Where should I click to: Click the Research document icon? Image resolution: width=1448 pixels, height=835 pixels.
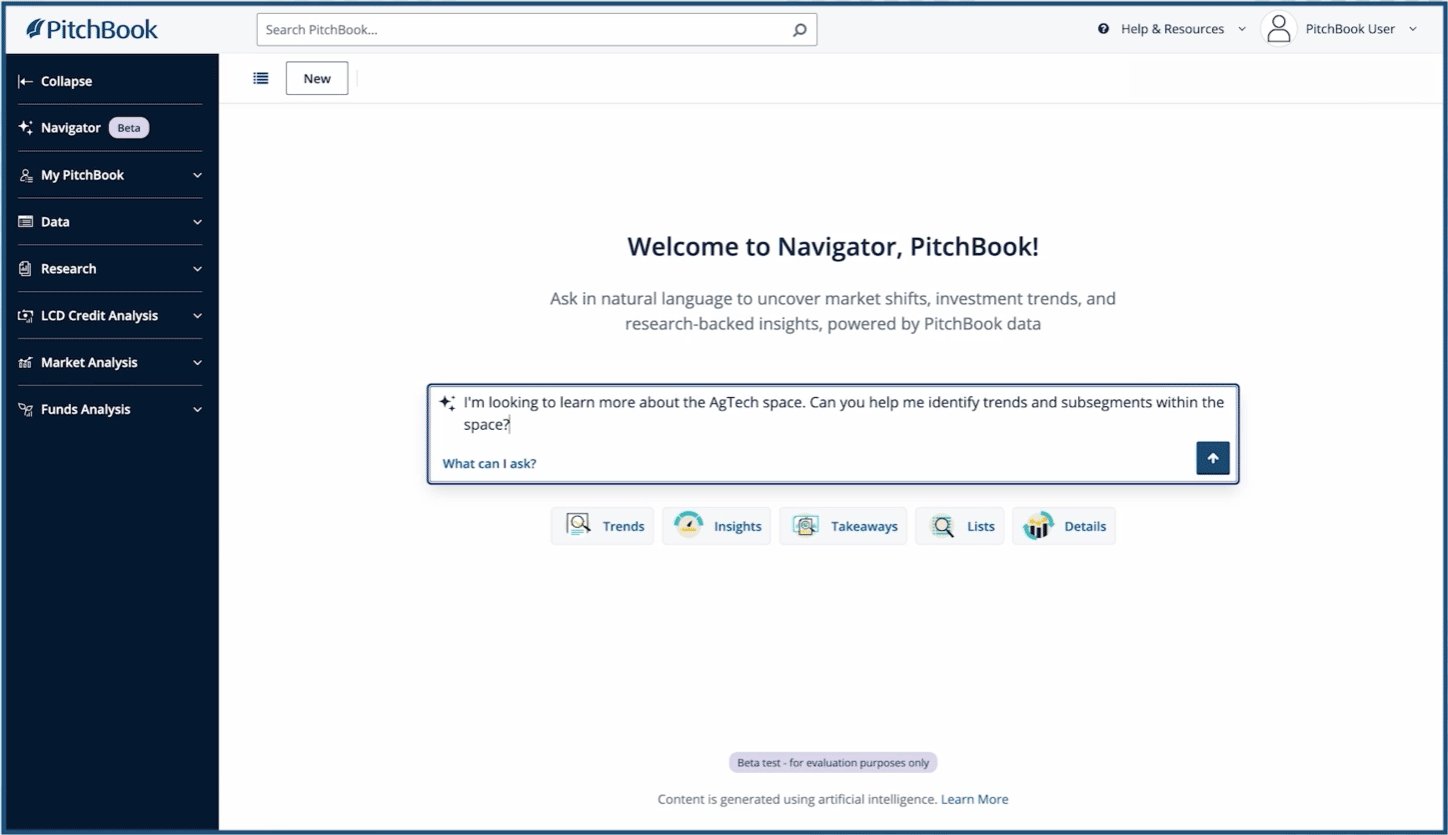[26, 269]
